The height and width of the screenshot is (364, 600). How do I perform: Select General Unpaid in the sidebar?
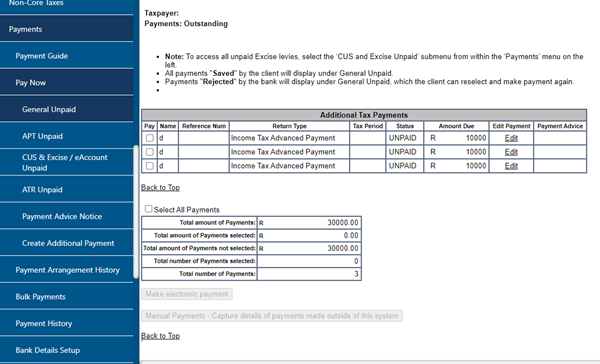click(x=67, y=109)
